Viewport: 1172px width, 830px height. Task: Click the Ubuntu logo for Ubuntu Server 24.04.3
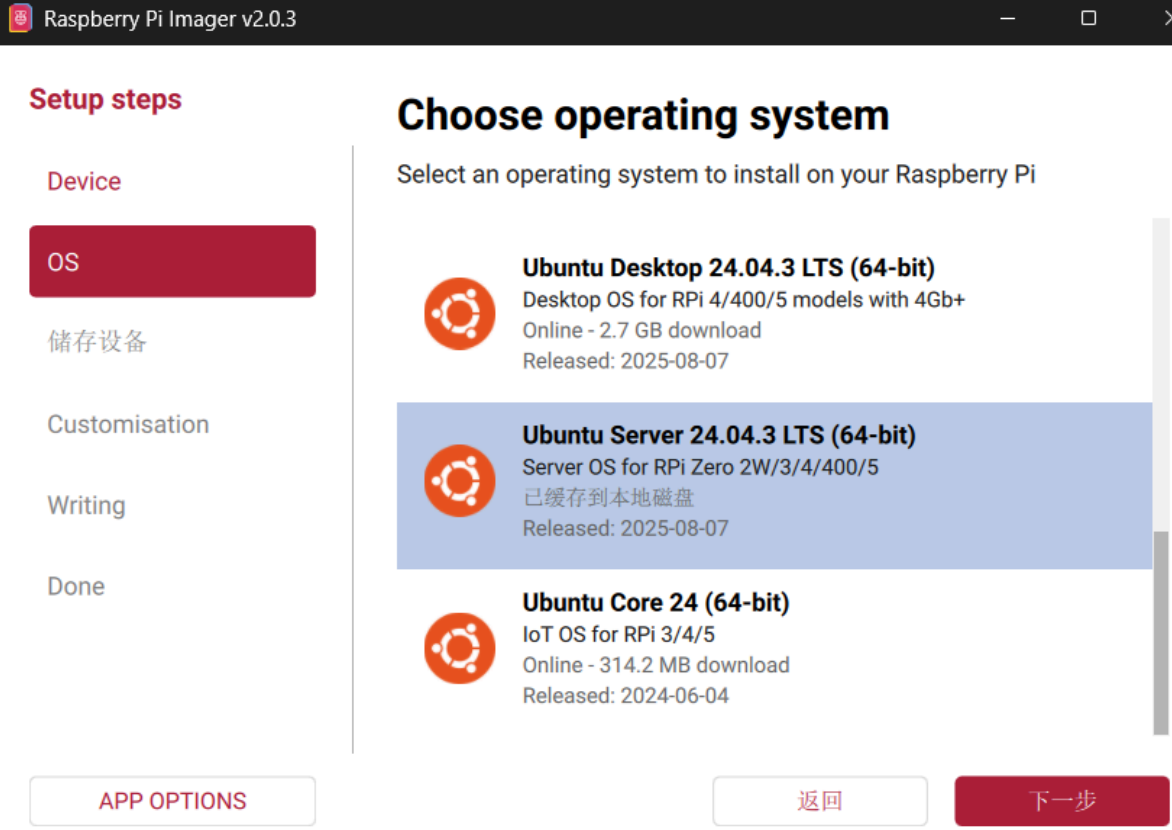[459, 481]
